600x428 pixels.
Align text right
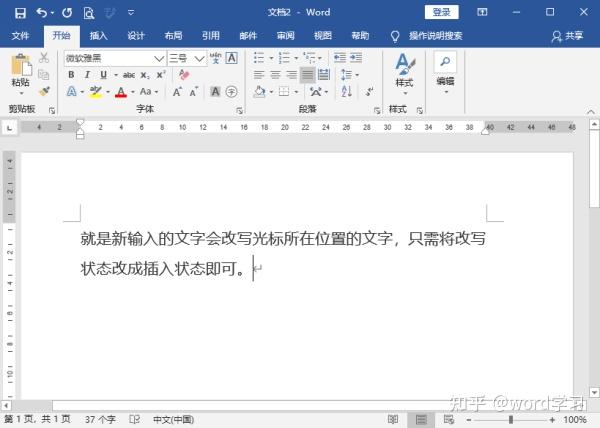tap(291, 75)
